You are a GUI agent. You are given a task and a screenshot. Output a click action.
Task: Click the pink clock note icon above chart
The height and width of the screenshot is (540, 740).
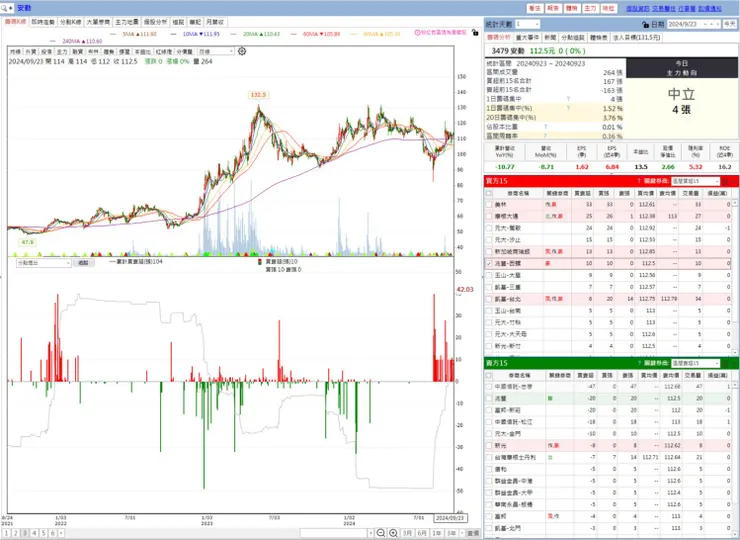pyautogui.click(x=417, y=33)
